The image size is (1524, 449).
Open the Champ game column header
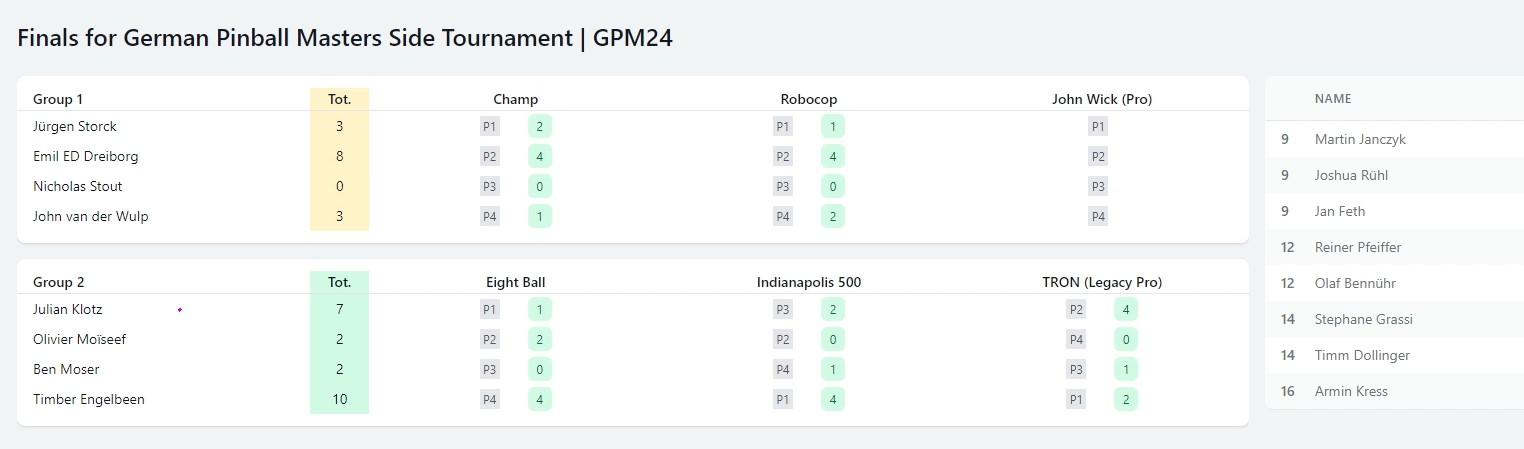tap(516, 99)
